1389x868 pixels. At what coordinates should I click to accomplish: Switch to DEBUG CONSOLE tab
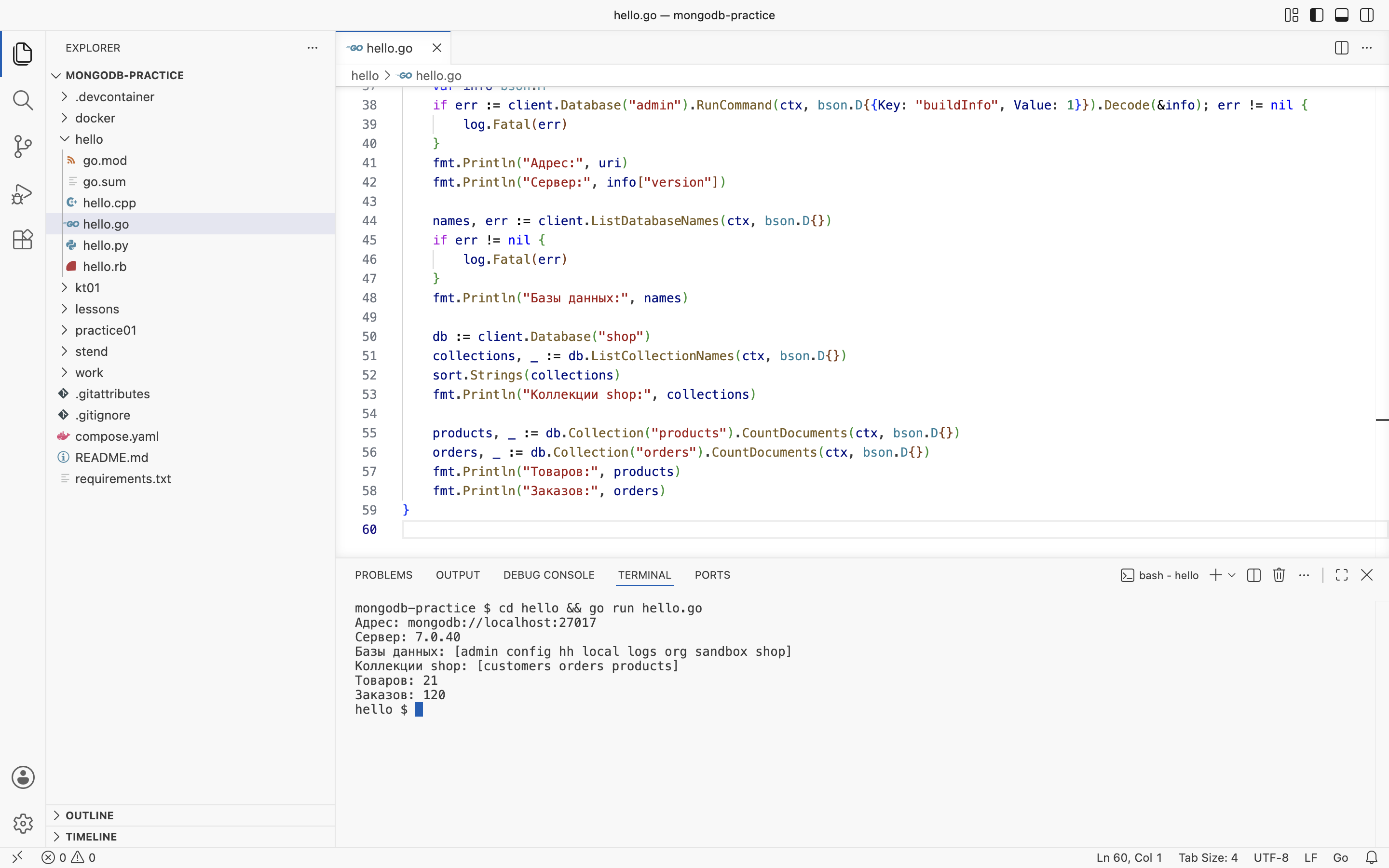[549, 575]
